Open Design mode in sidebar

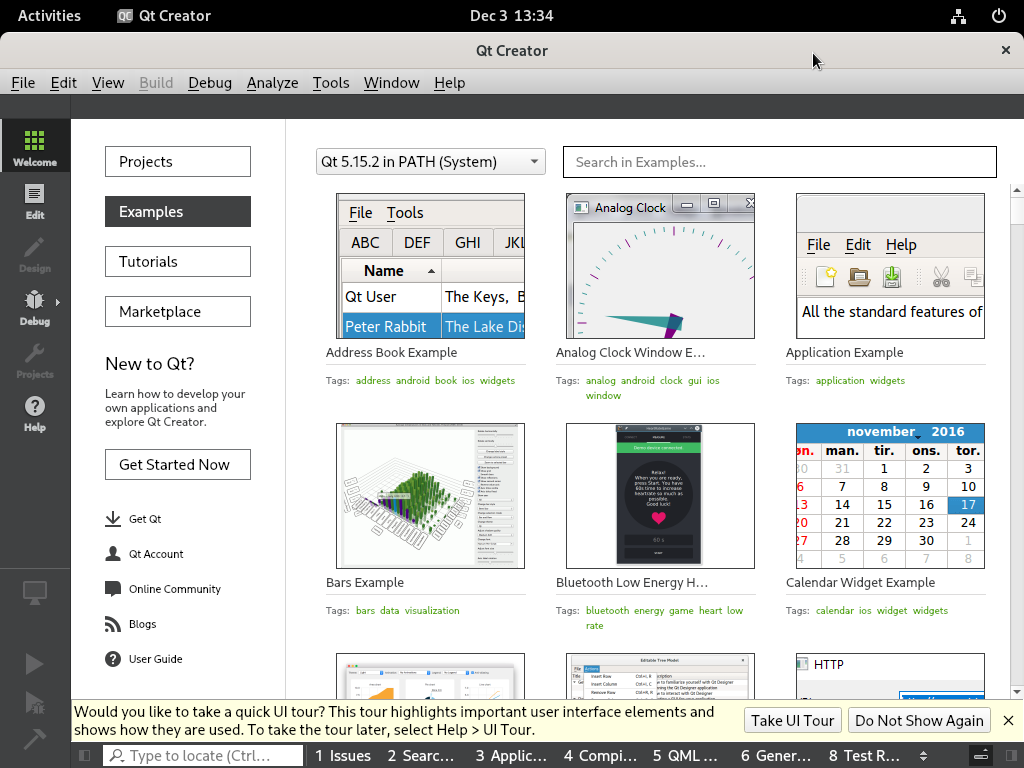(x=35, y=255)
